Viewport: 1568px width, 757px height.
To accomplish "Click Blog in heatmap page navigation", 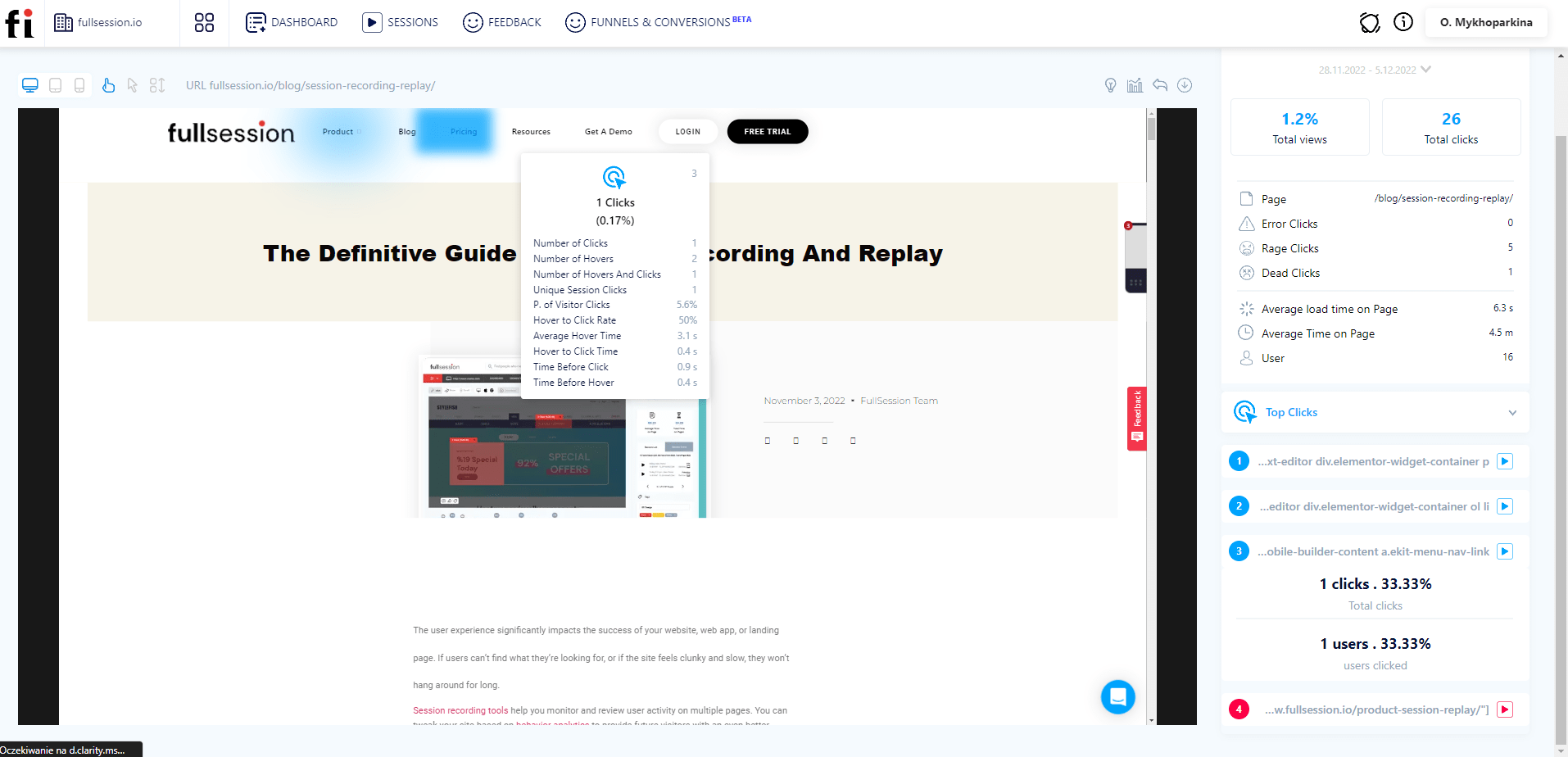I will (x=407, y=132).
